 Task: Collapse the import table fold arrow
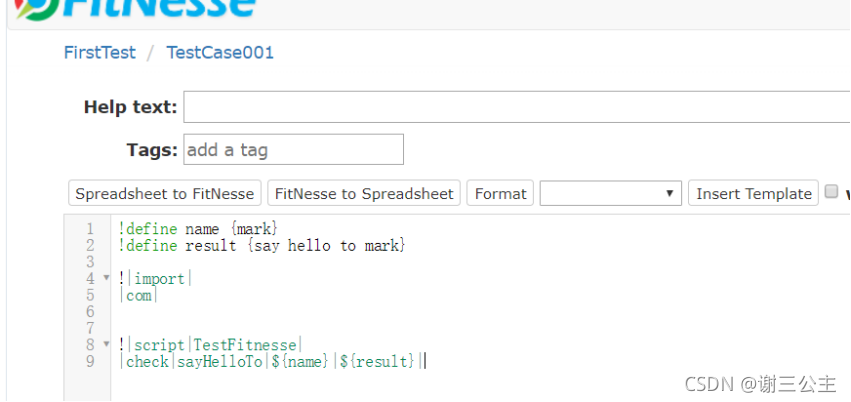click(106, 278)
